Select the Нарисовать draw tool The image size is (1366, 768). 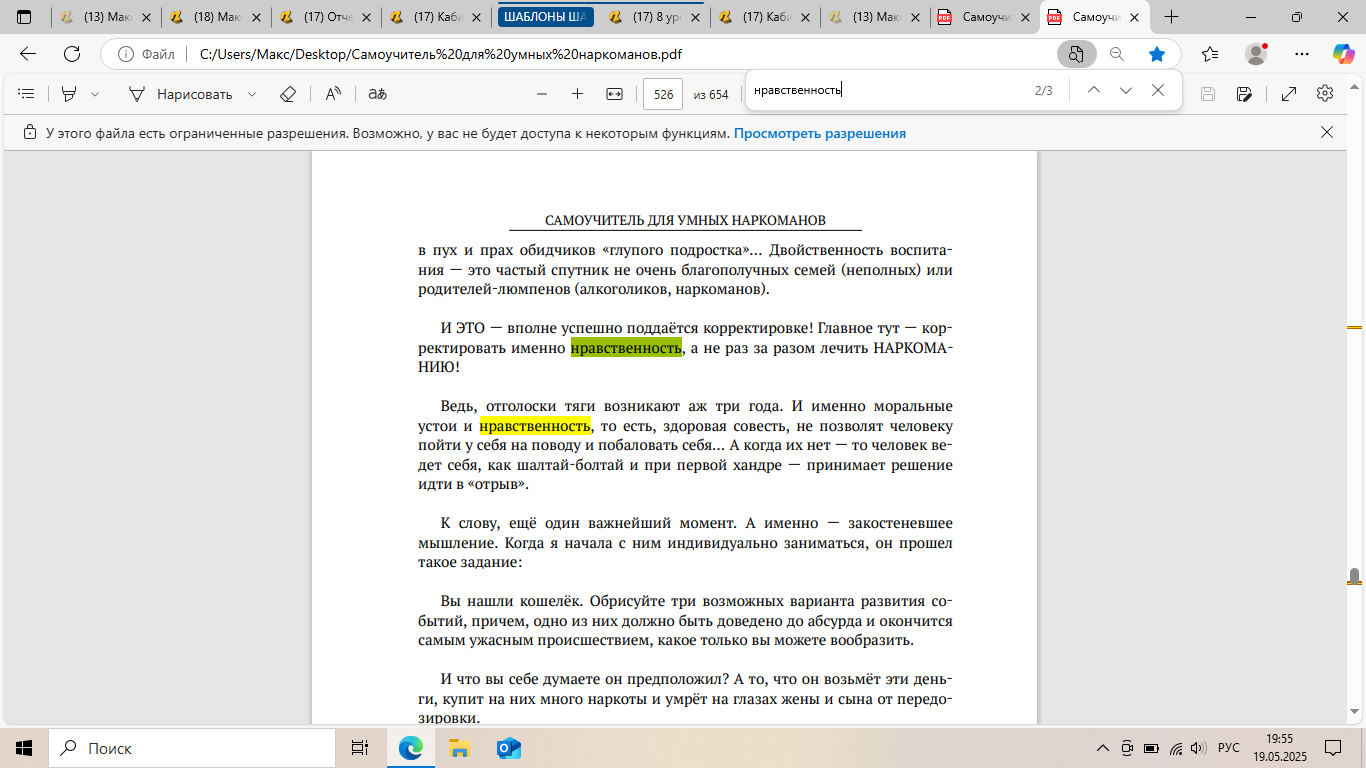180,94
